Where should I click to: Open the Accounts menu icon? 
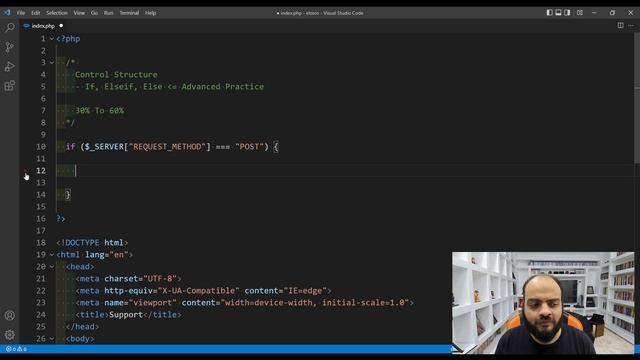pyautogui.click(x=9, y=316)
